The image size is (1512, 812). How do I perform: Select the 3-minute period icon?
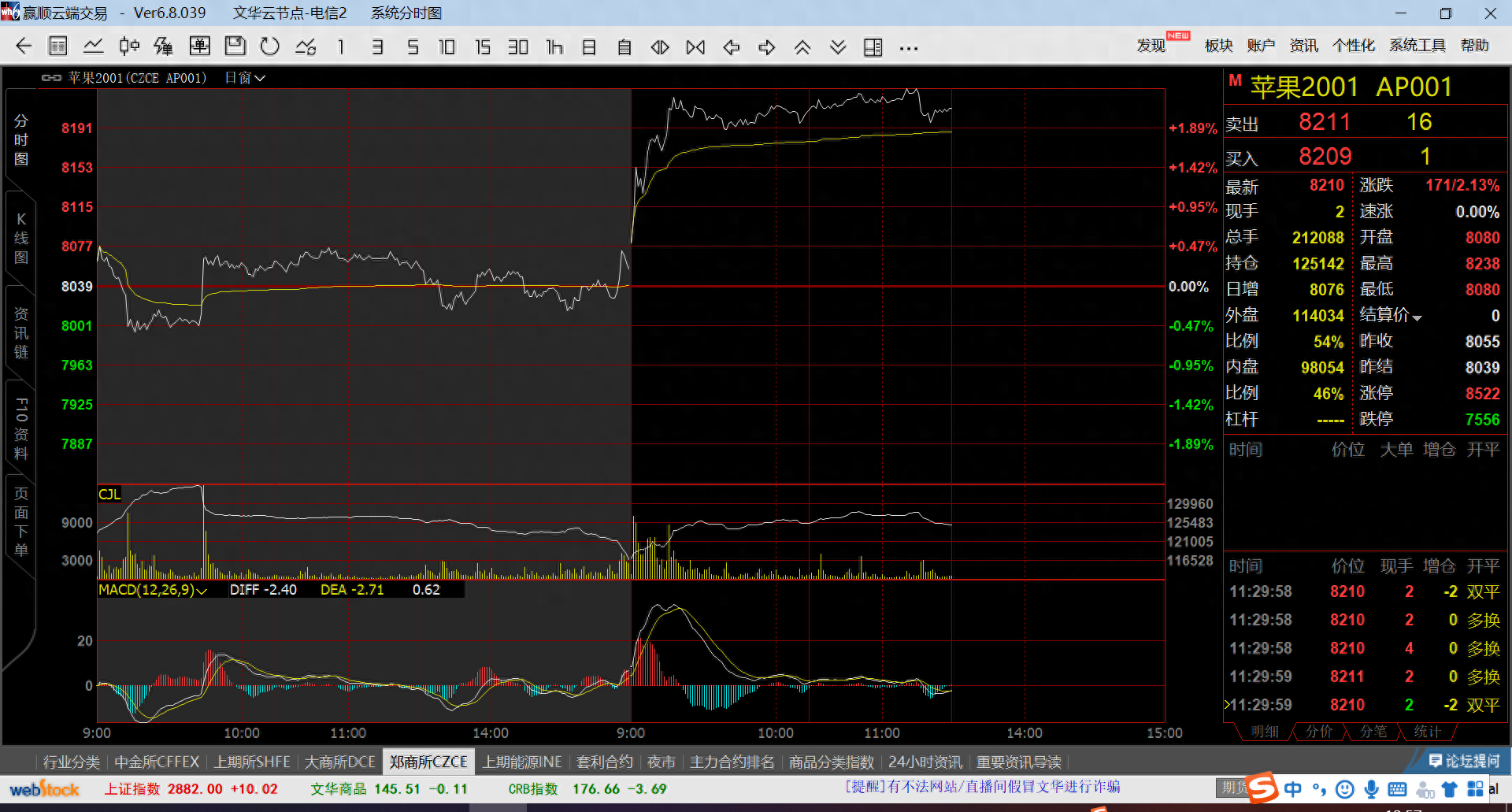[x=377, y=47]
